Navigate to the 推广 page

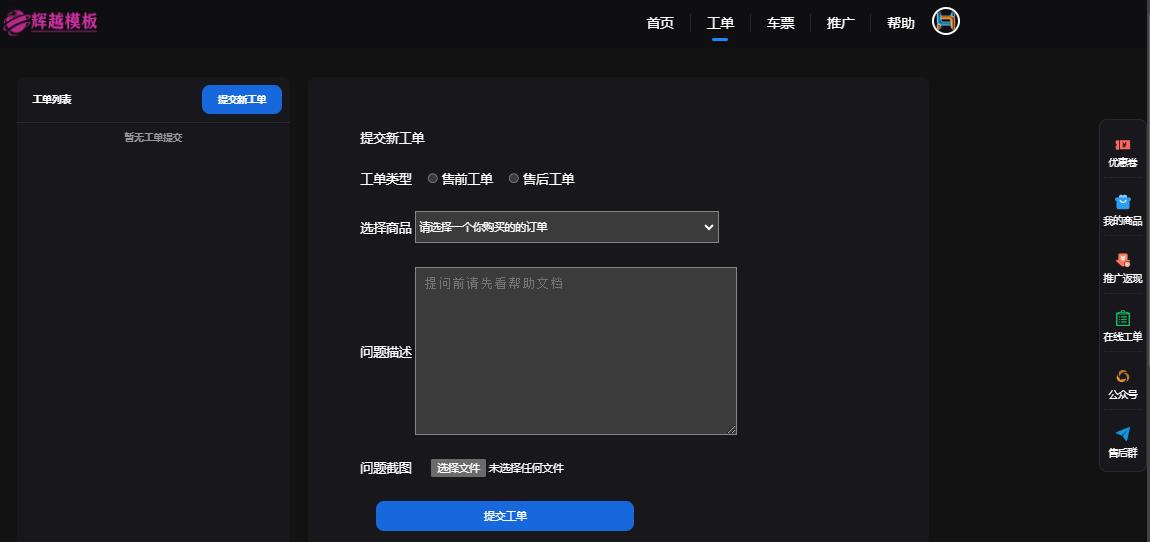[x=840, y=23]
